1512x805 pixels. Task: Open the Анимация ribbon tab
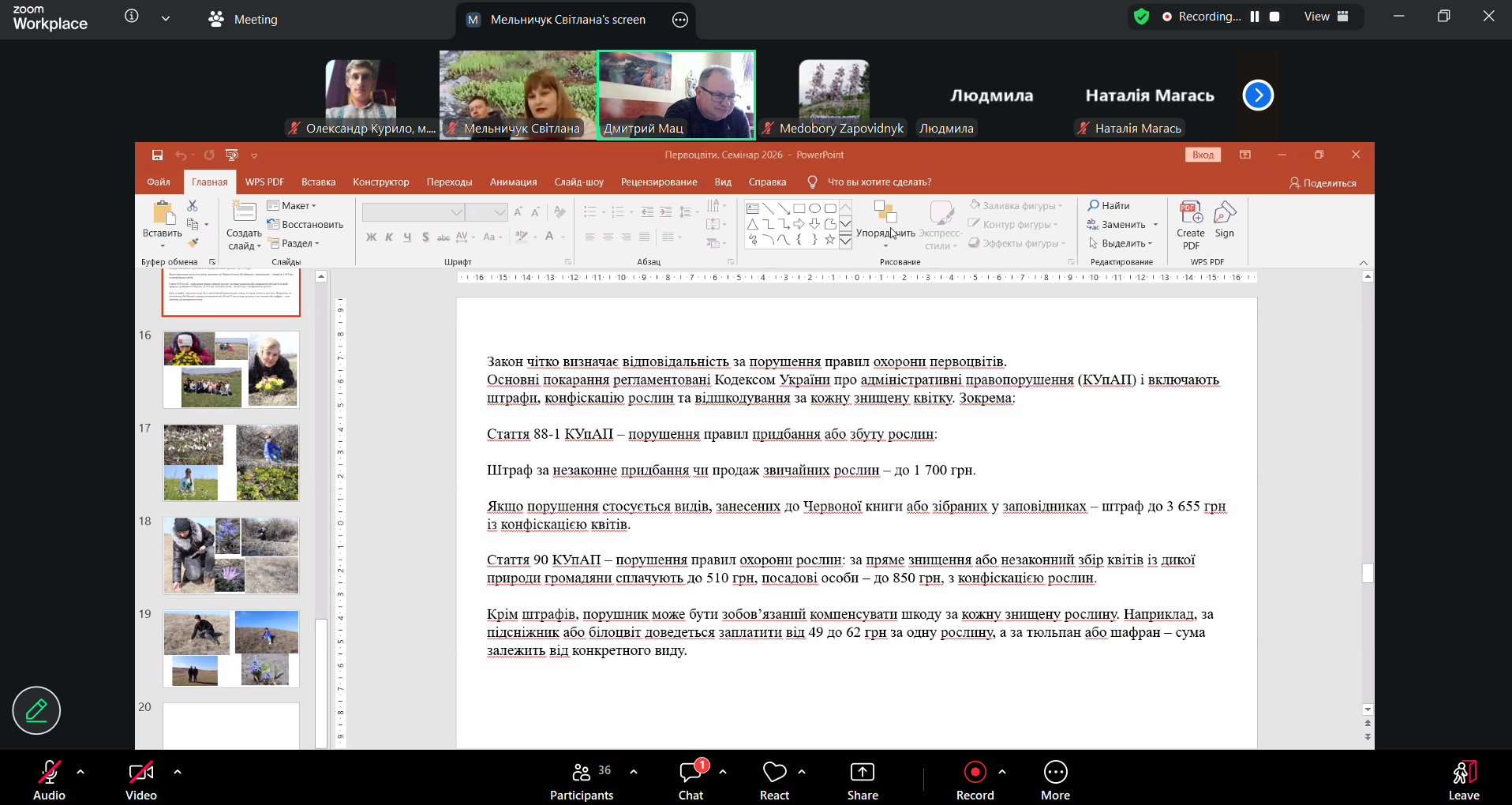(513, 182)
